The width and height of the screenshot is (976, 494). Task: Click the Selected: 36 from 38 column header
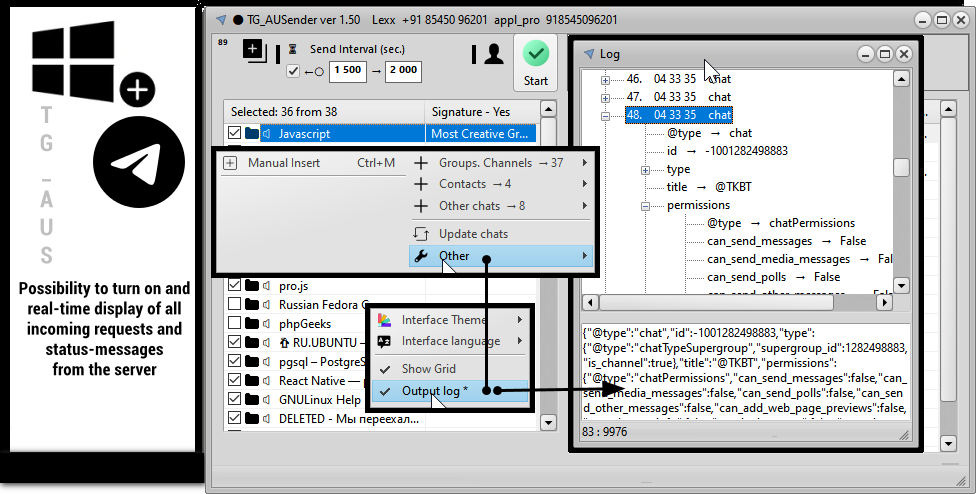point(324,112)
